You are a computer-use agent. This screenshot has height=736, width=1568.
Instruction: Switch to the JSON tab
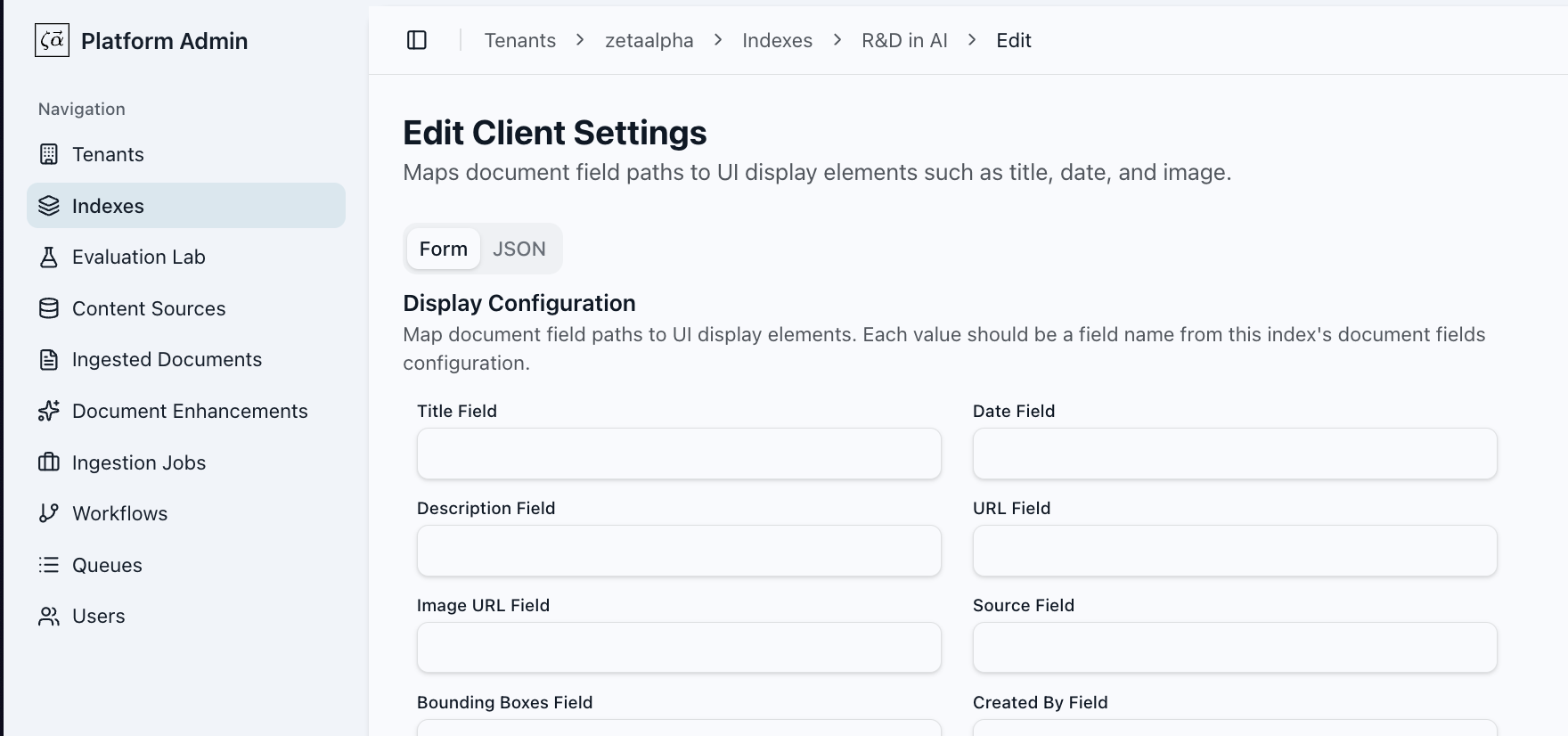519,249
